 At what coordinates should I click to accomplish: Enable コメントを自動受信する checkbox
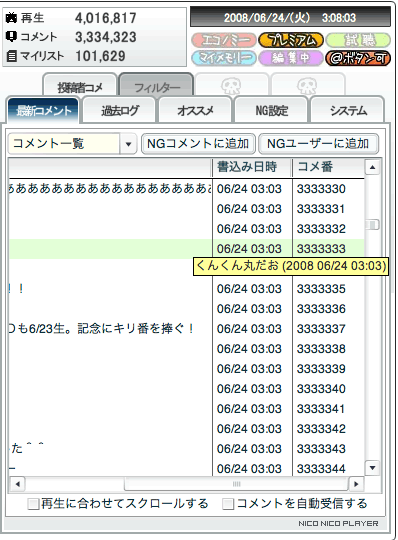(x=228, y=504)
